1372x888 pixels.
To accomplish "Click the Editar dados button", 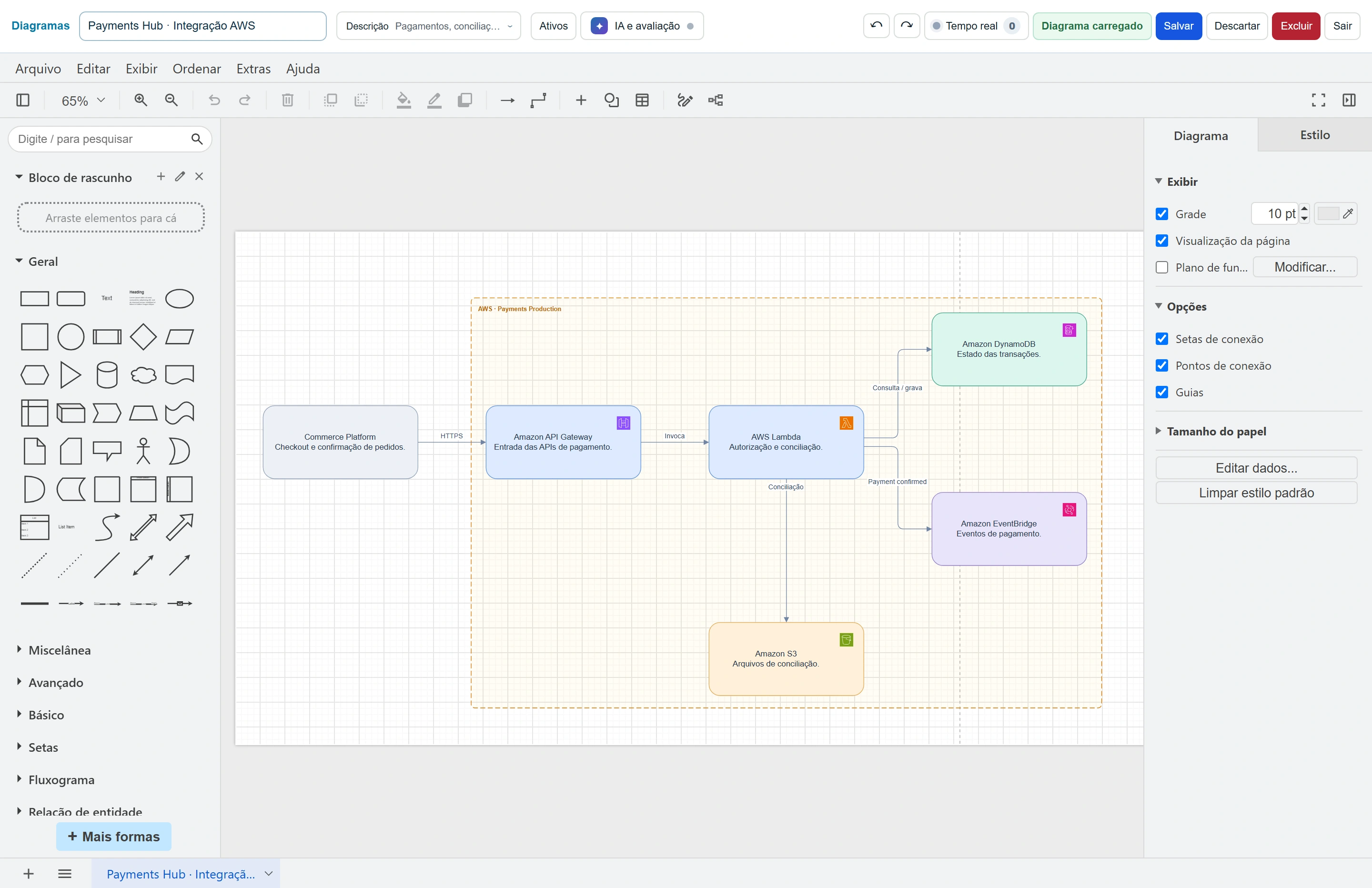I will click(x=1256, y=468).
